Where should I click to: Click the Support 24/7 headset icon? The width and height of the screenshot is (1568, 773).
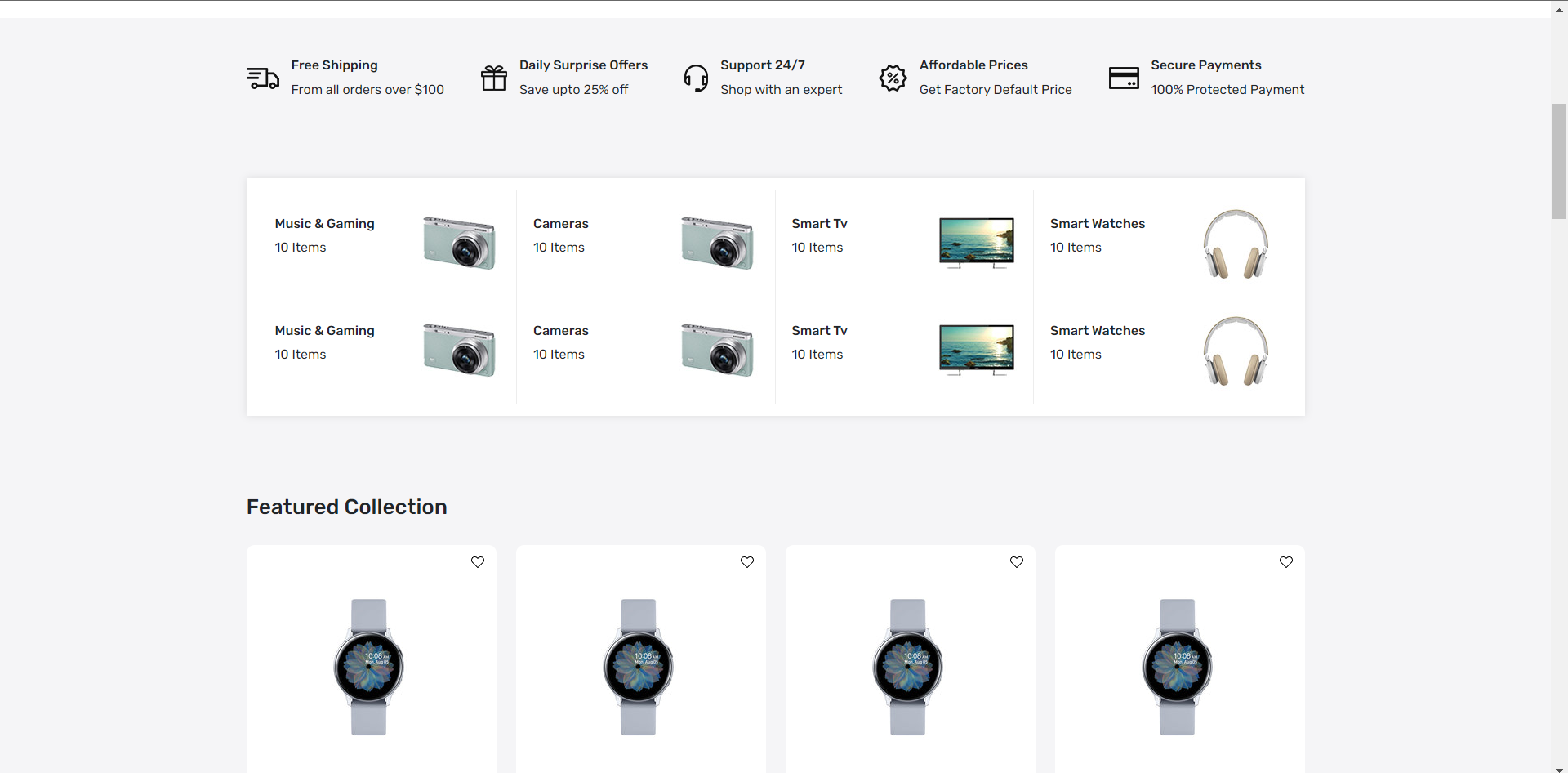(x=696, y=78)
